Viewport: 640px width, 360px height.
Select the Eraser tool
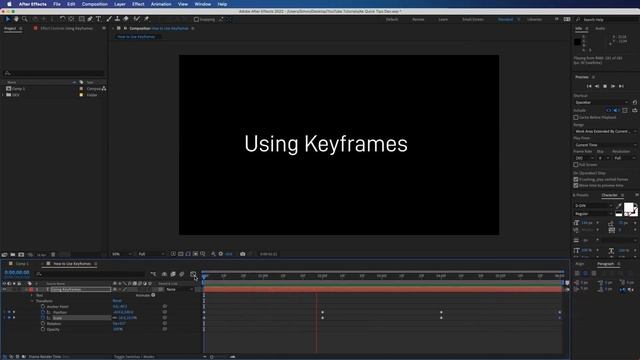126,19
